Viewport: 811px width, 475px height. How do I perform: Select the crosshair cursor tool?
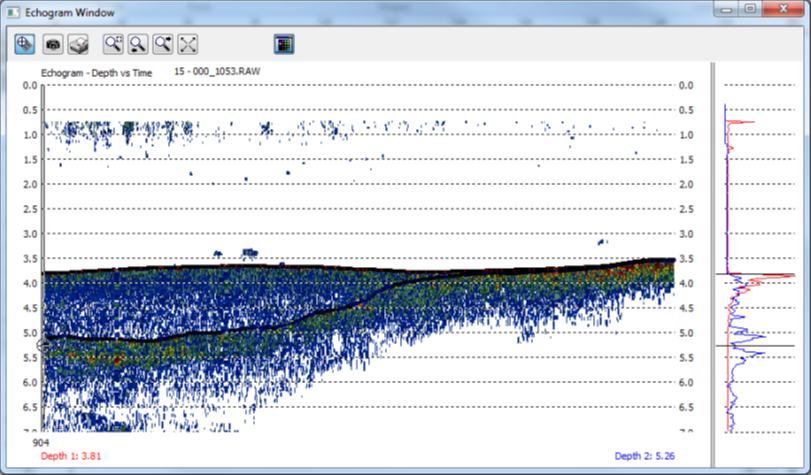click(25, 44)
